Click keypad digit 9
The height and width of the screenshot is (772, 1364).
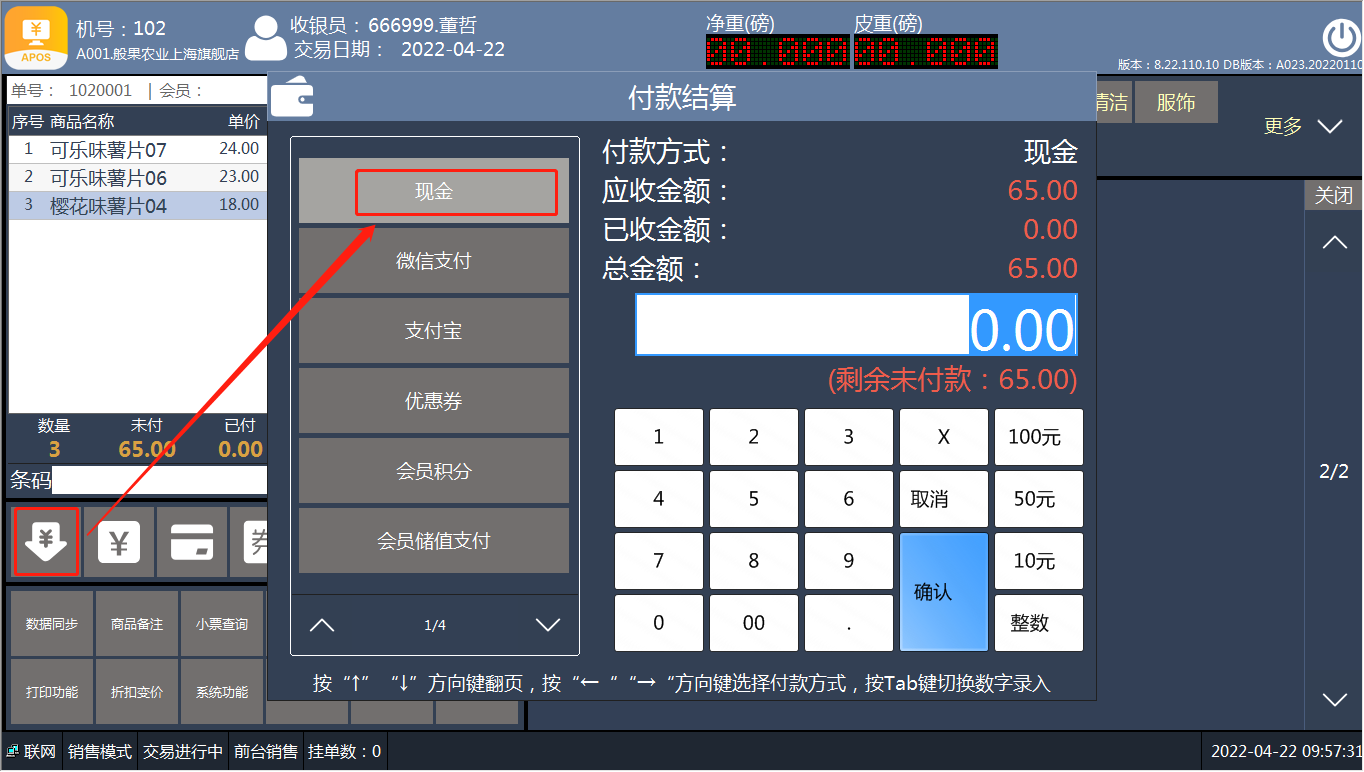[x=849, y=561]
